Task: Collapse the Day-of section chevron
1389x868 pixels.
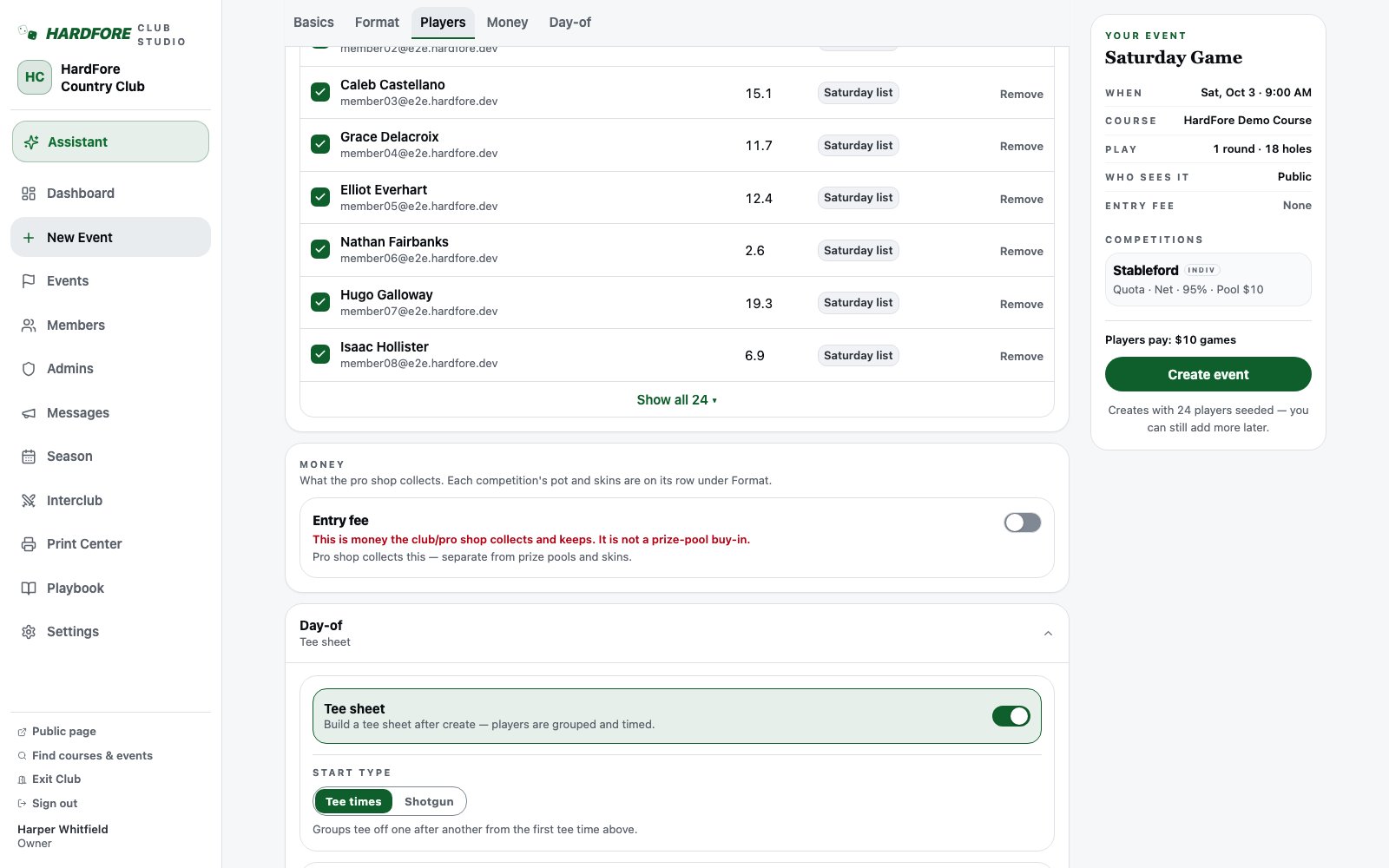Action: (x=1048, y=634)
